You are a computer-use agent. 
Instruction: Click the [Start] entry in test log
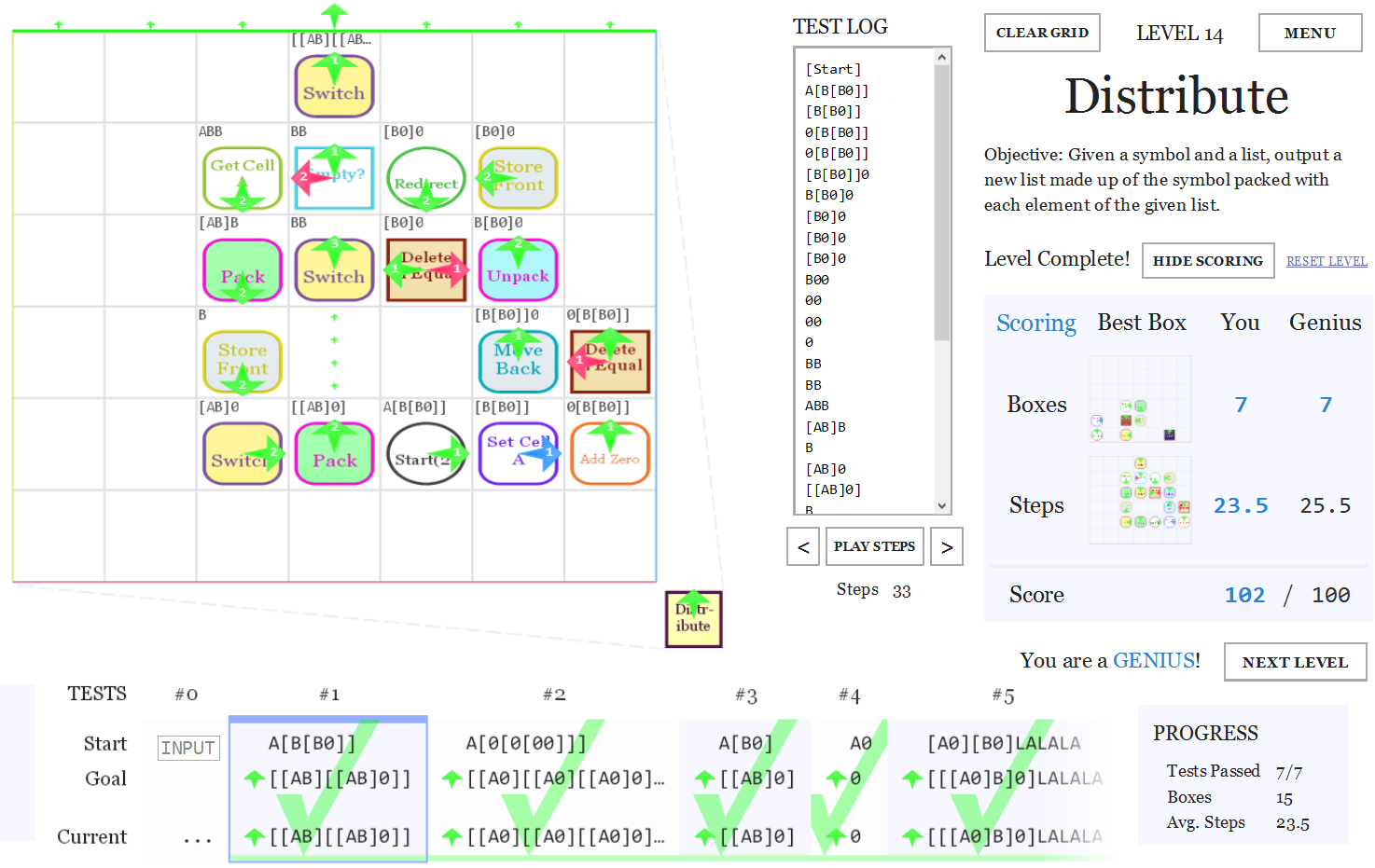tap(833, 69)
